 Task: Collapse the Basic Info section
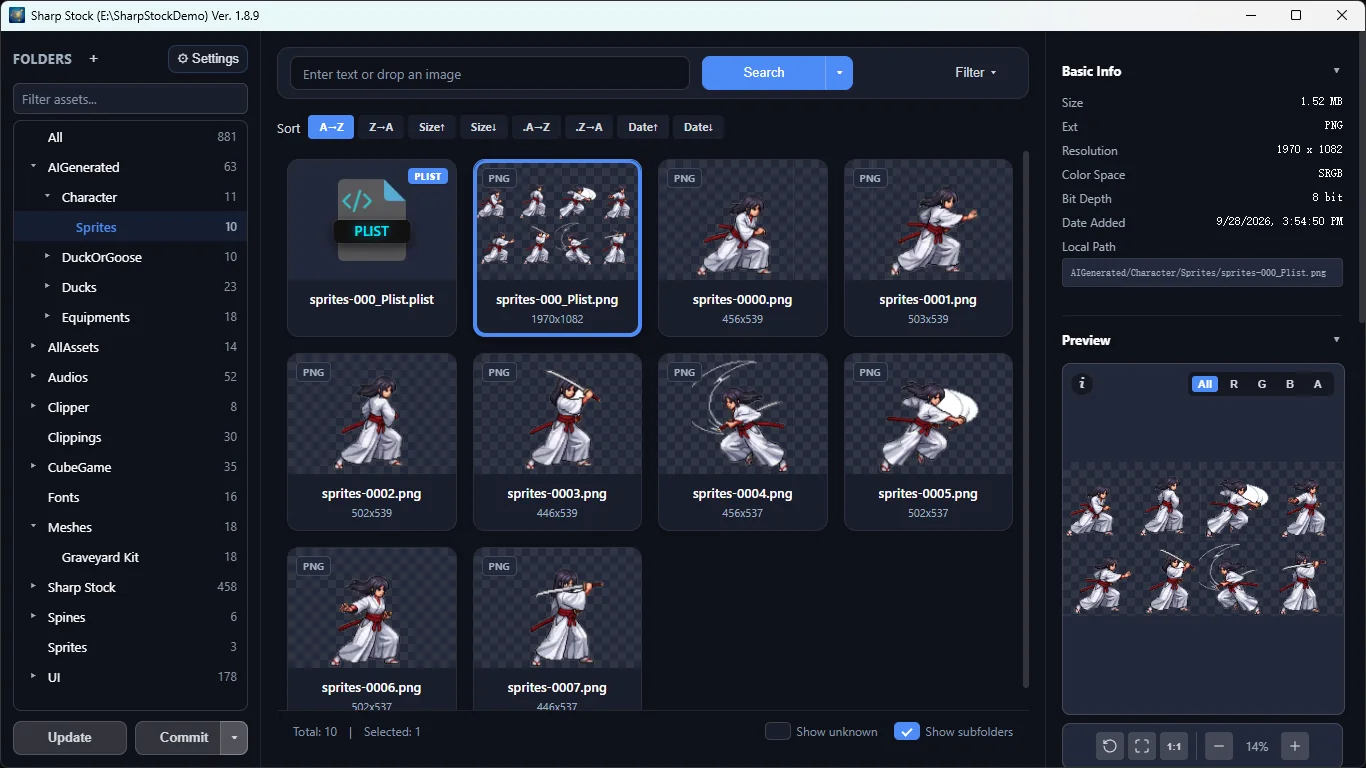click(1337, 71)
